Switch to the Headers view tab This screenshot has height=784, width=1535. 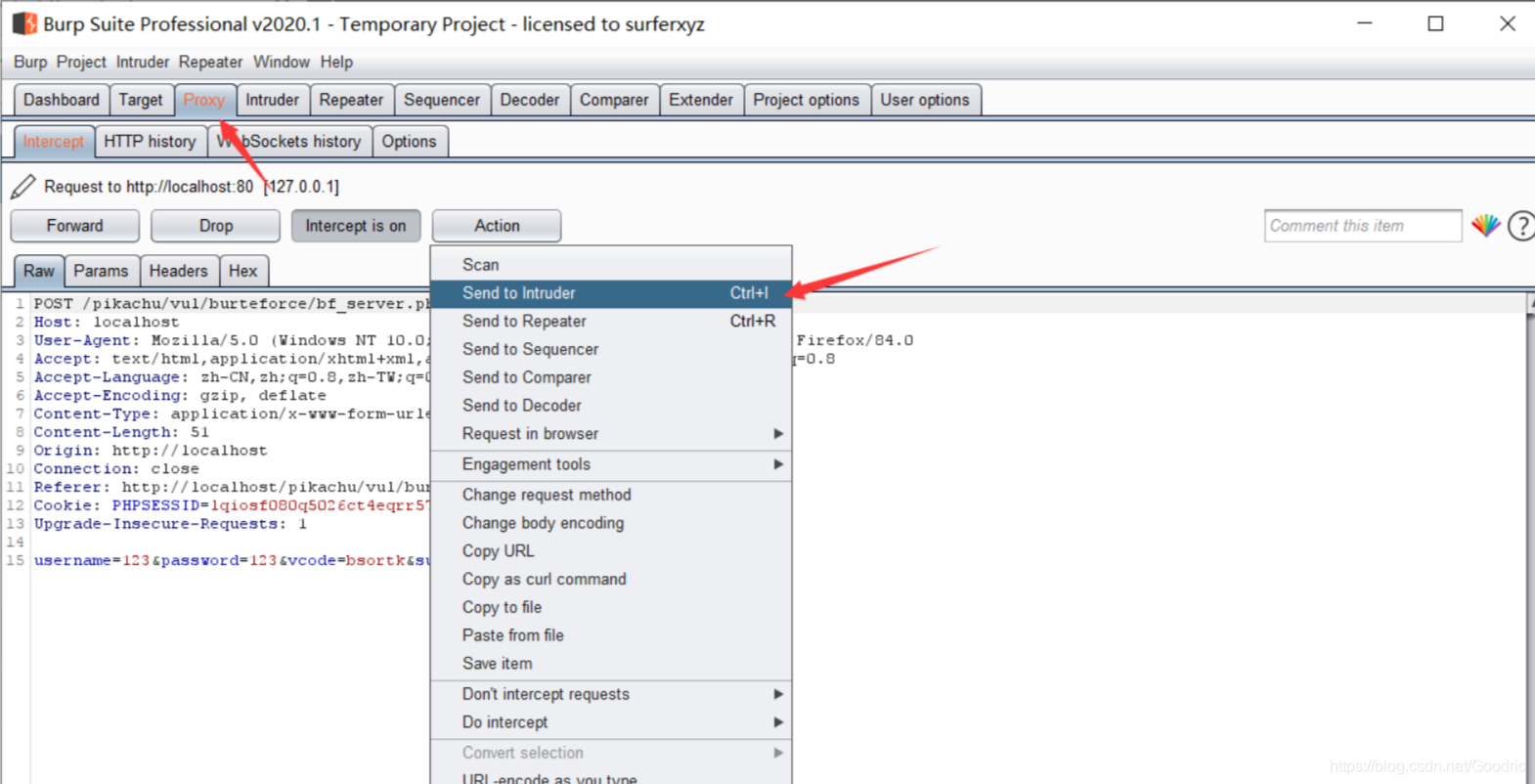pyautogui.click(x=178, y=271)
